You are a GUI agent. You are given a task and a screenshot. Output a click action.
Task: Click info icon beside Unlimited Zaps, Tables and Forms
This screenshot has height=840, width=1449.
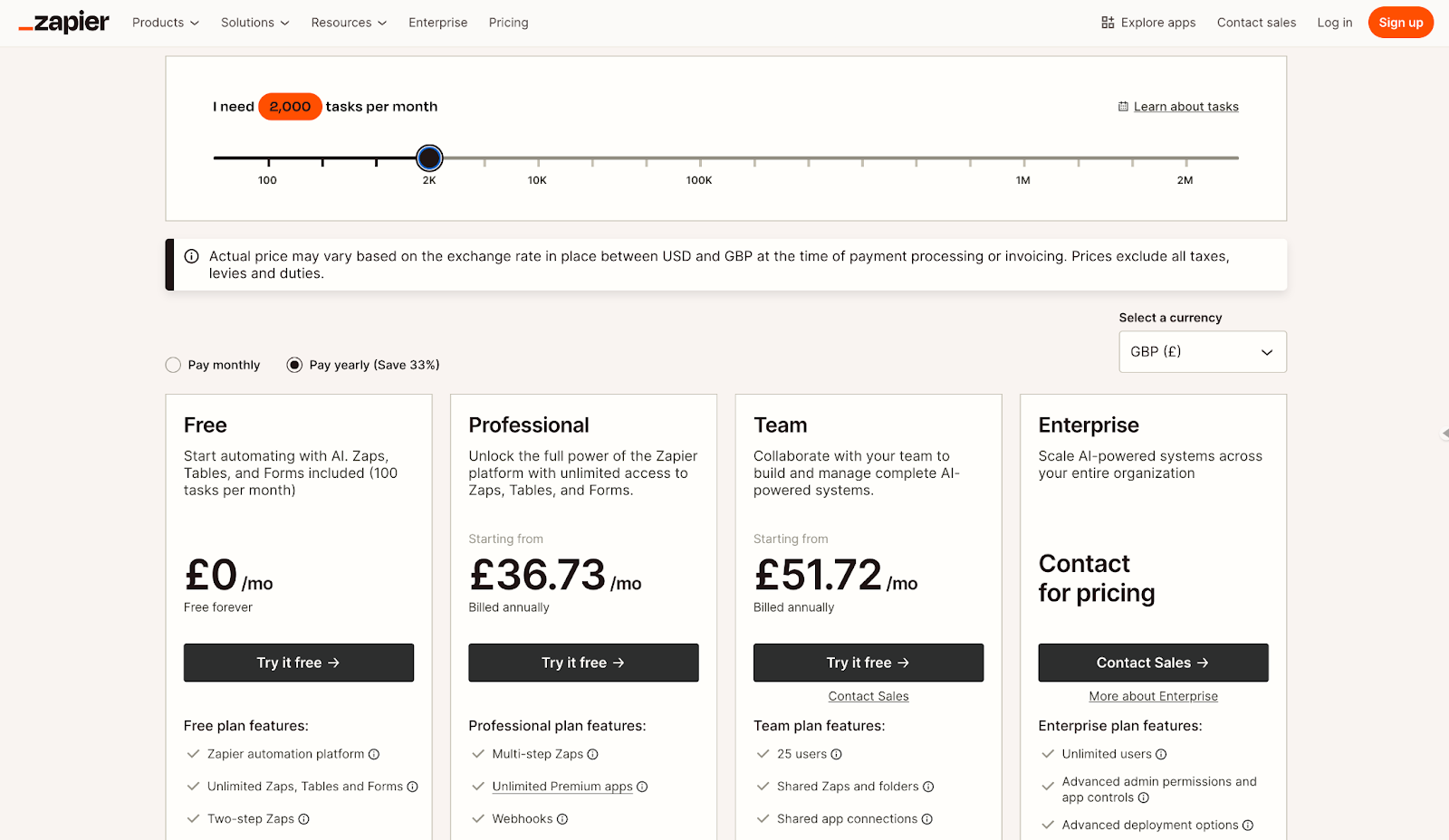click(x=412, y=787)
